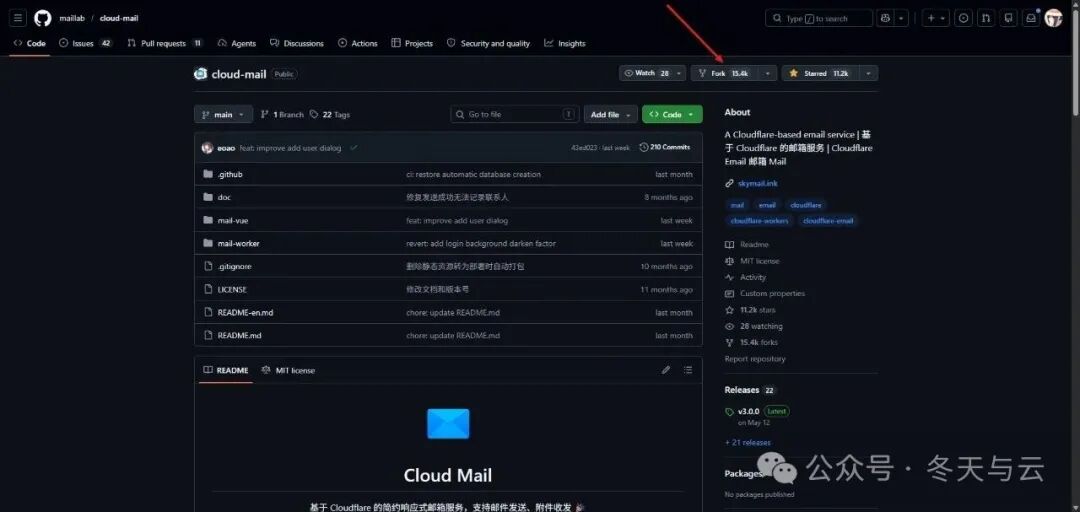Open the README outline list icon
This screenshot has width=1080, height=512.
(x=687, y=370)
